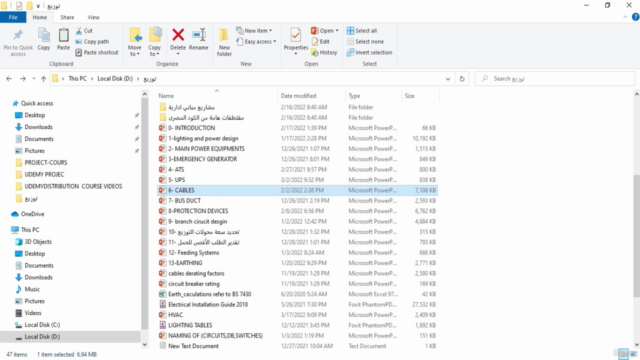Image resolution: width=640 pixels, height=360 pixels.
Task: Sort by Date modified column
Action: 311,96
